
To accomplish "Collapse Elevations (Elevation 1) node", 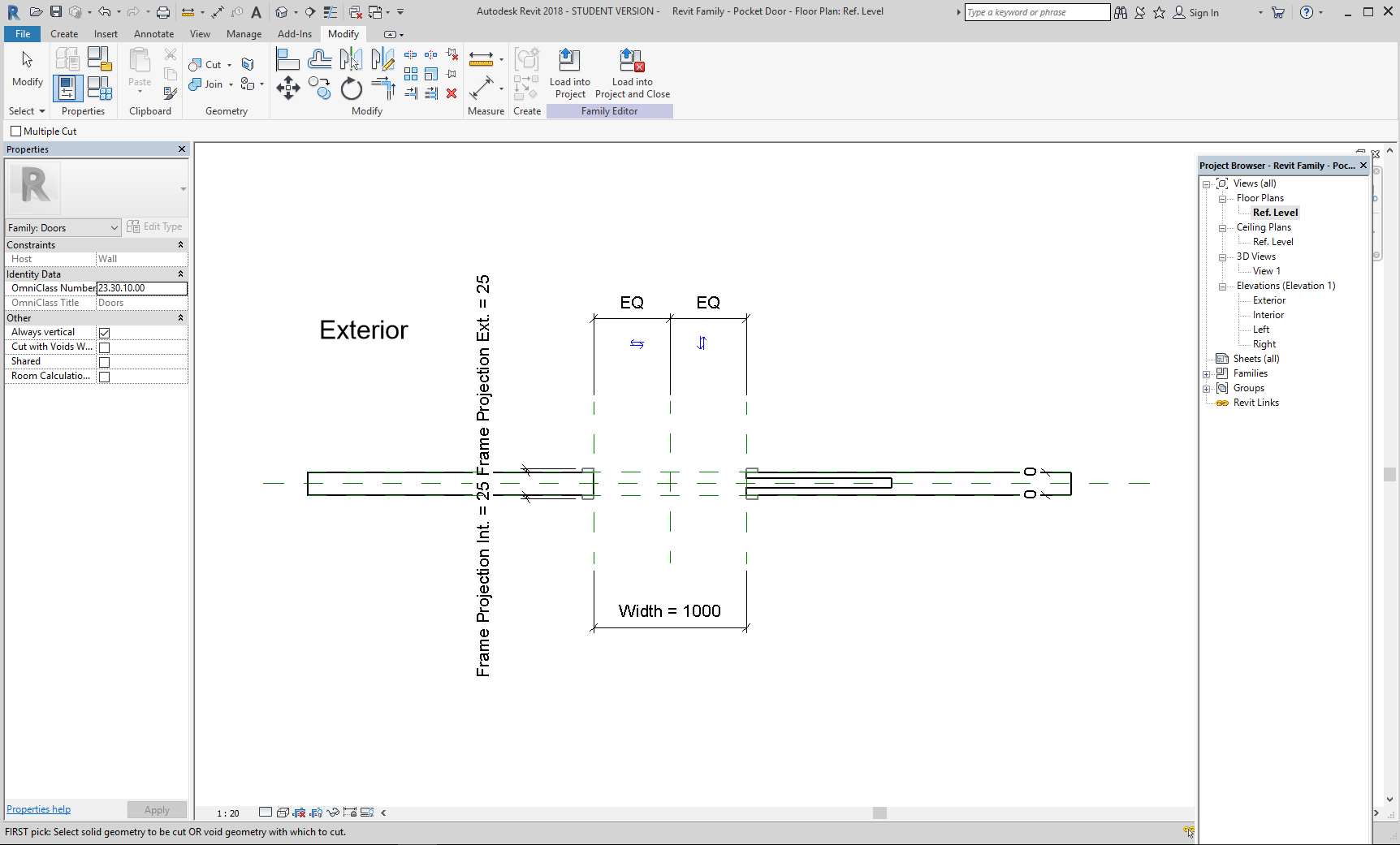I will [x=1222, y=287].
